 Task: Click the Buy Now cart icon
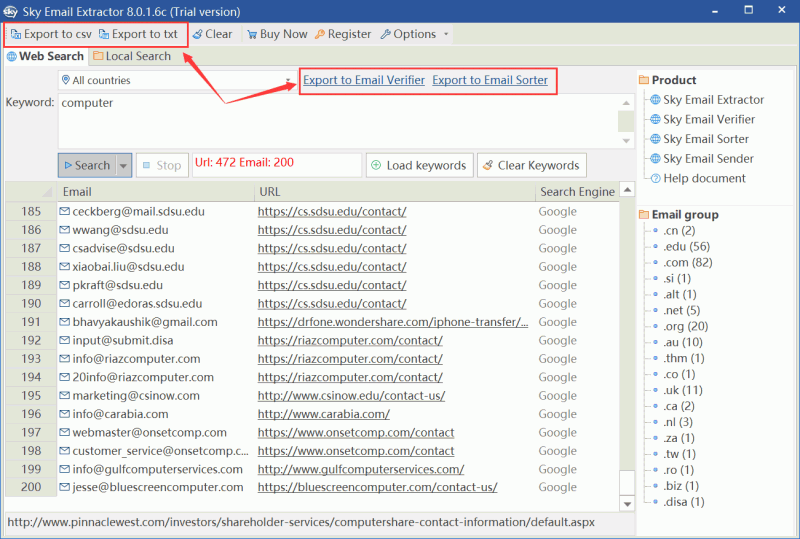pyautogui.click(x=252, y=34)
